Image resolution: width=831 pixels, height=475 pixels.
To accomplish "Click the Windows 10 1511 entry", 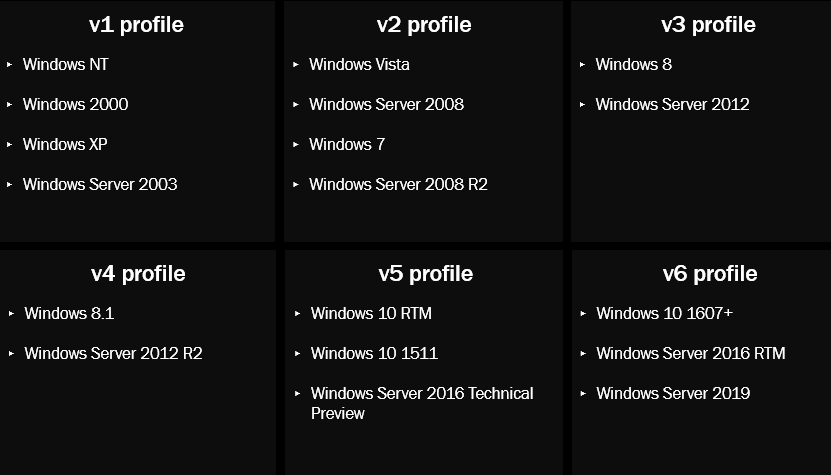I will 374,354.
